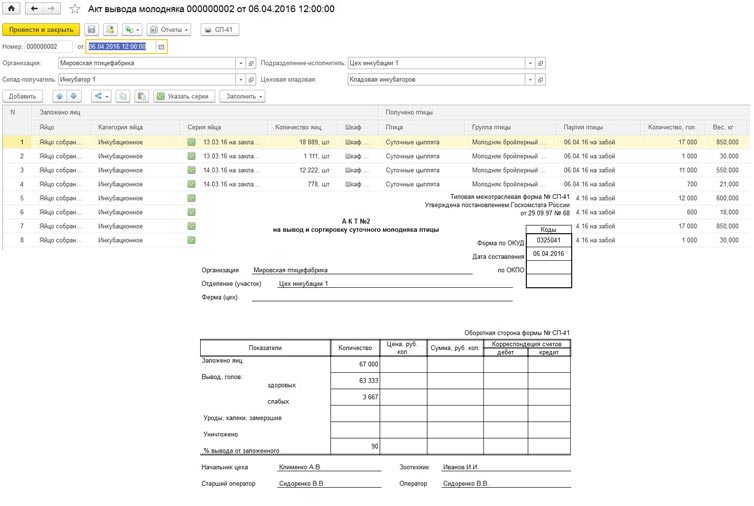
Task: Open the share/split rows dropdown
Action: tap(101, 96)
